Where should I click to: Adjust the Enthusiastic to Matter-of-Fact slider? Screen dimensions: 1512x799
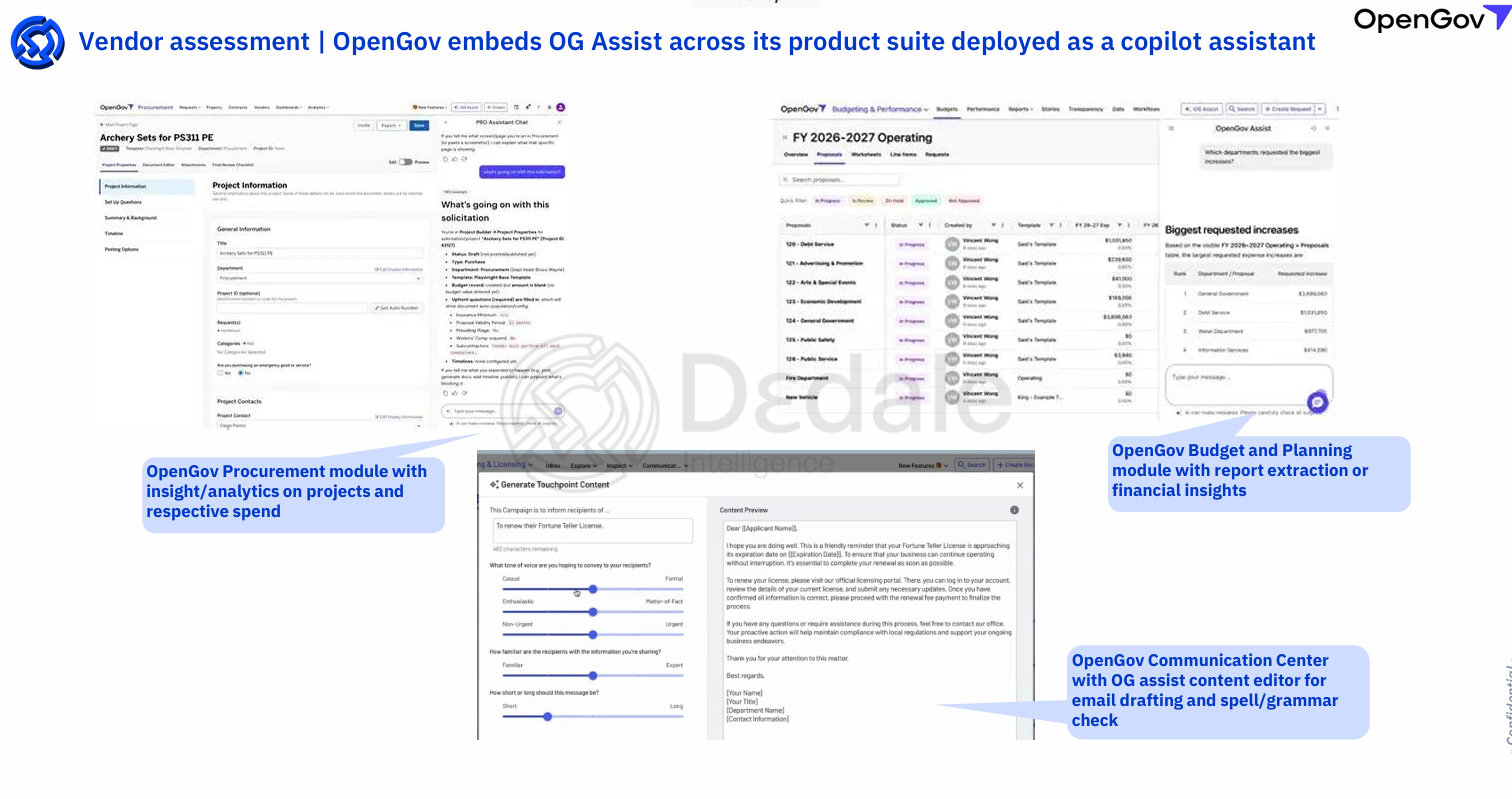coord(593,612)
